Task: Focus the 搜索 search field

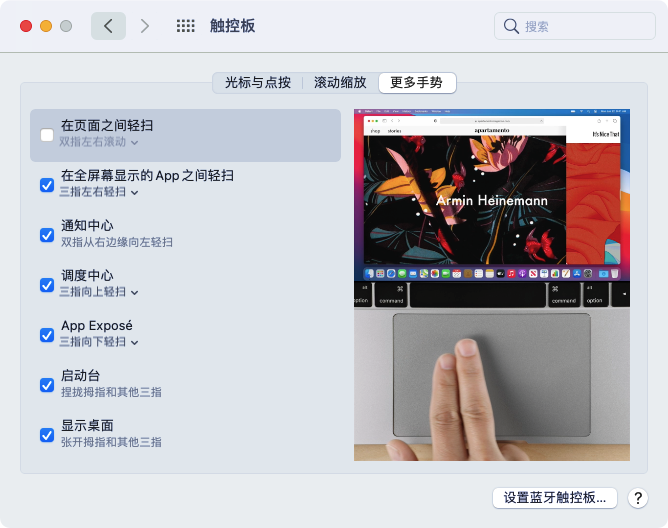Action: (575, 26)
